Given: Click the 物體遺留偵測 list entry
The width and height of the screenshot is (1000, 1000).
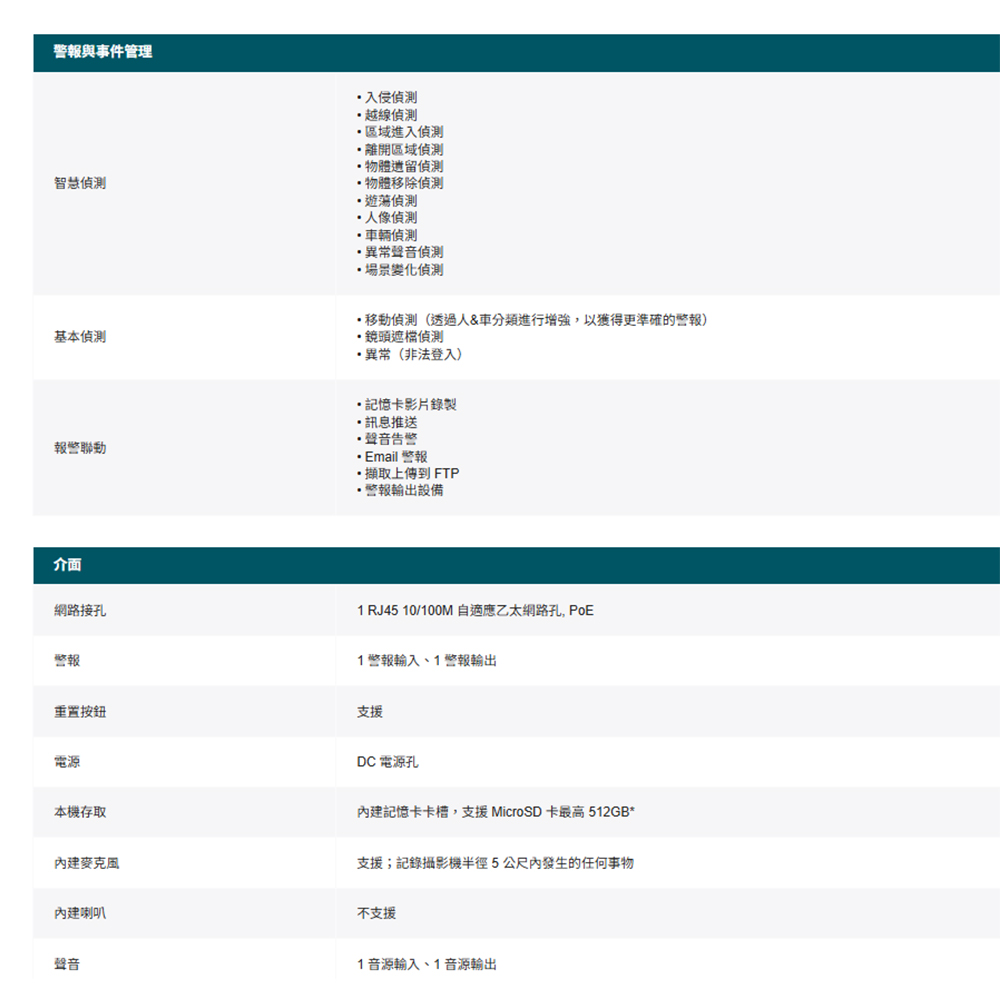Looking at the screenshot, I should click(403, 167).
